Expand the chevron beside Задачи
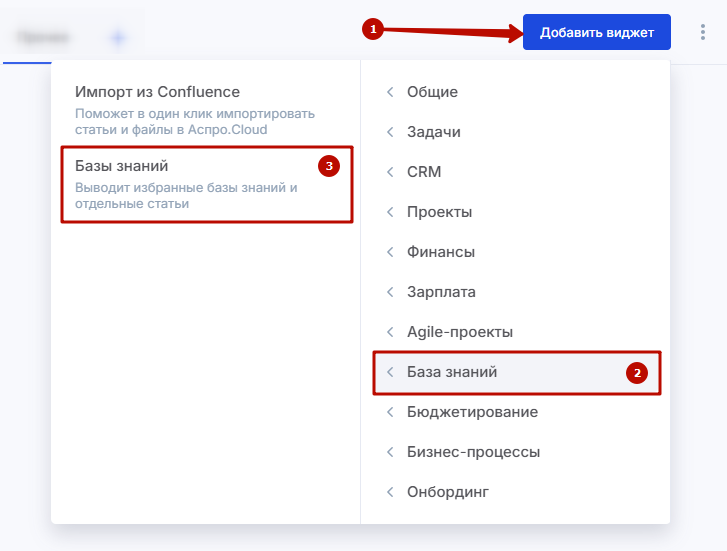The image size is (727, 551). pos(390,132)
